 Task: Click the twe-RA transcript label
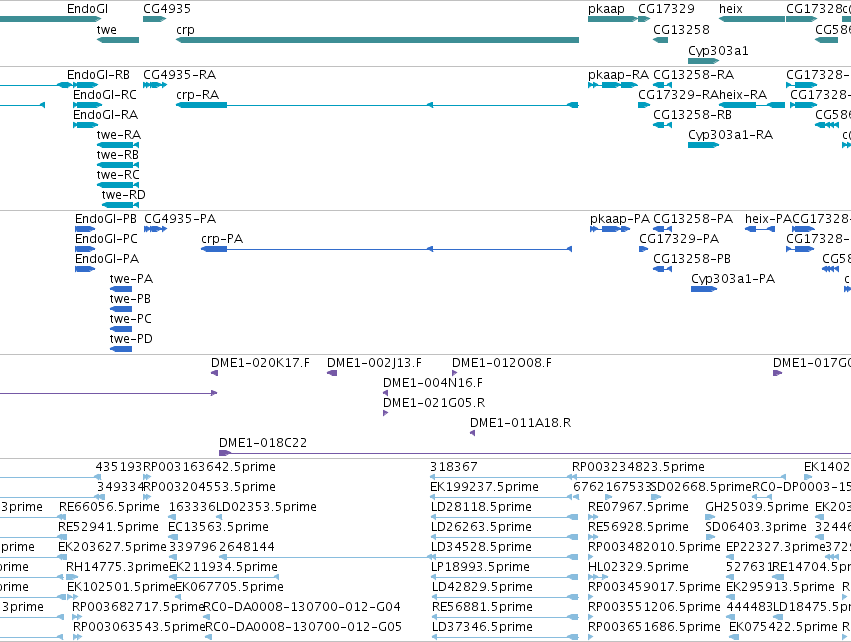[119, 135]
